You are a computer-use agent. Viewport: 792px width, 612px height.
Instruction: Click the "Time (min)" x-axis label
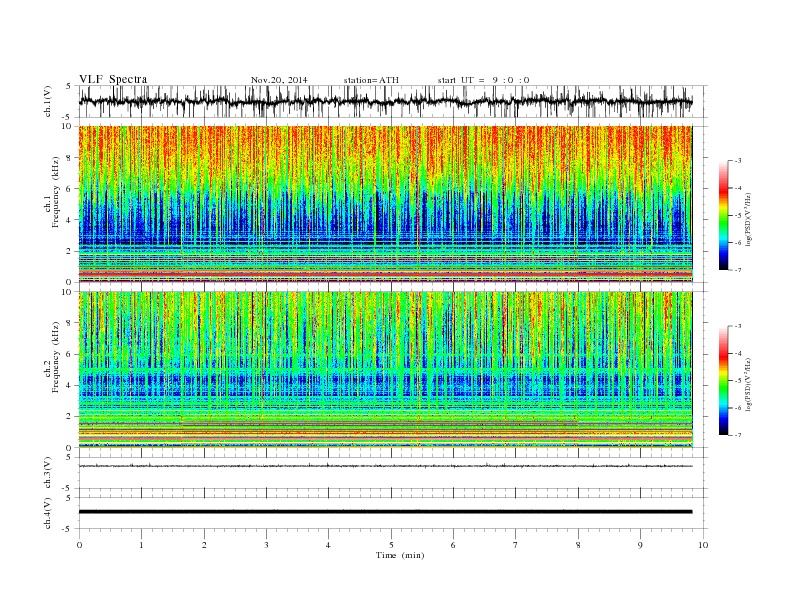pos(400,555)
